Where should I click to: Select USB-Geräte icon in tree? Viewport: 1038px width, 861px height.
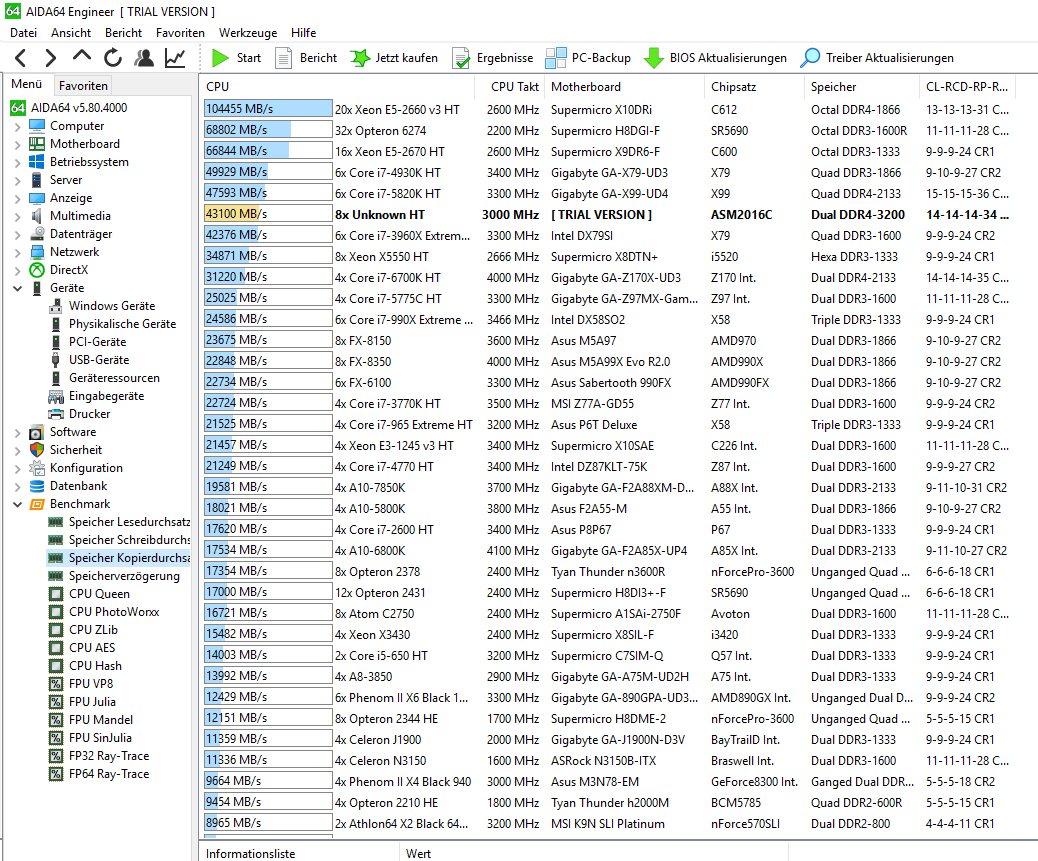pyautogui.click(x=56, y=359)
